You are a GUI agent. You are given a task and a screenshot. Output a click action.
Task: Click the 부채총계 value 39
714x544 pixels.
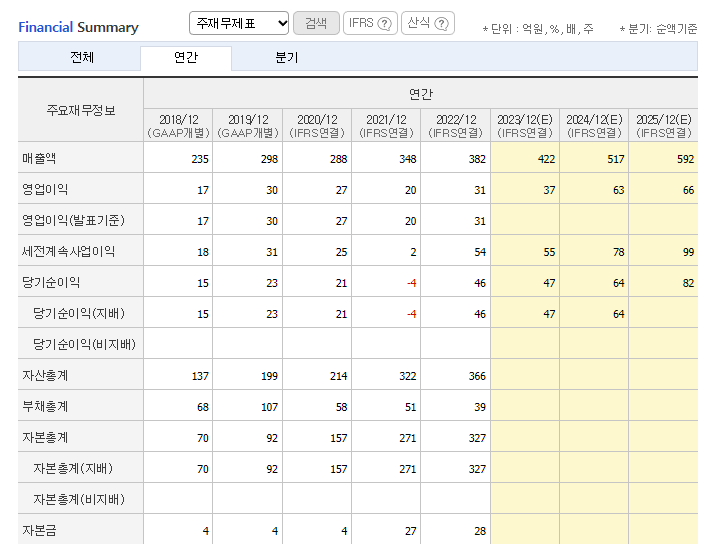[x=480, y=407]
